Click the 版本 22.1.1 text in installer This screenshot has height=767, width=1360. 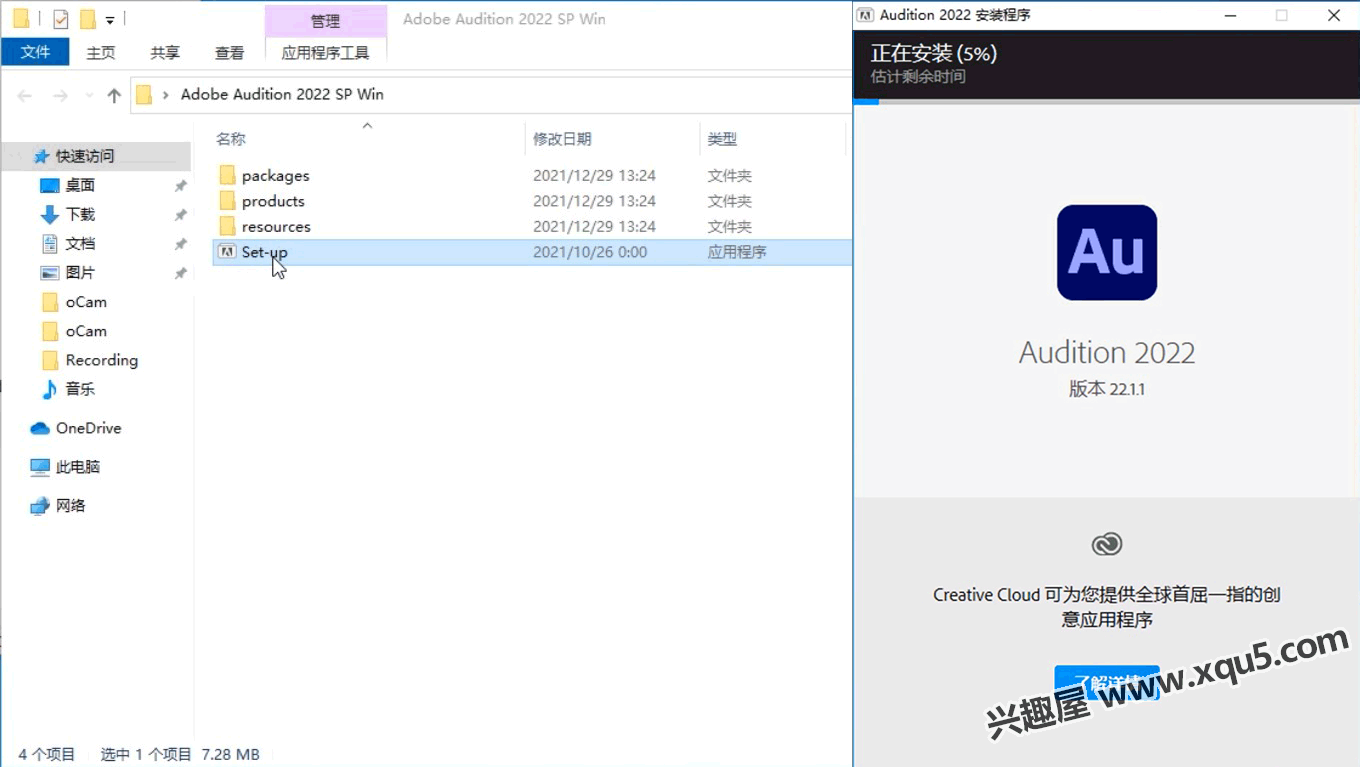(x=1107, y=389)
